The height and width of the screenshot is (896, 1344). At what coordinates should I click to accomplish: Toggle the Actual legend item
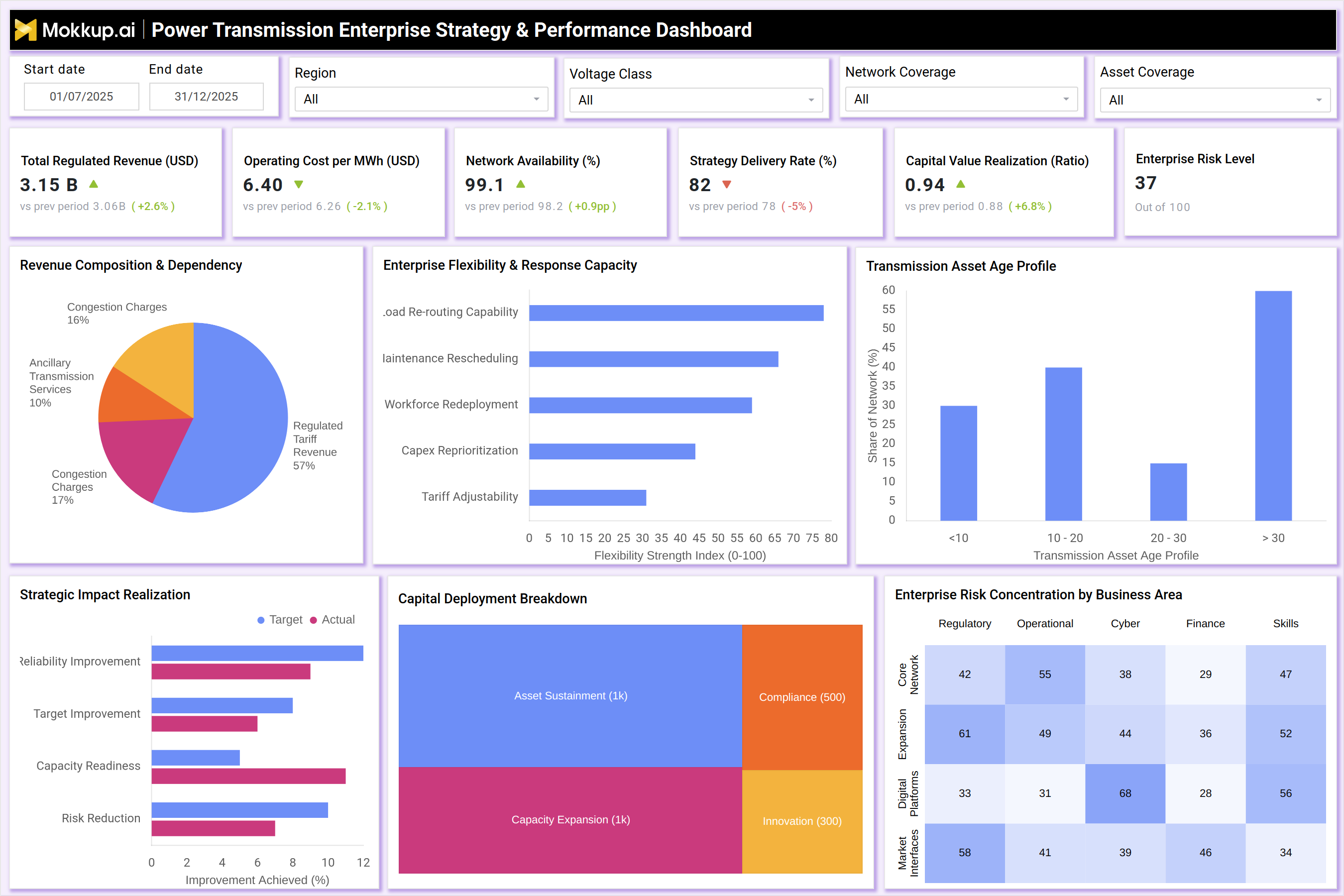[332, 619]
